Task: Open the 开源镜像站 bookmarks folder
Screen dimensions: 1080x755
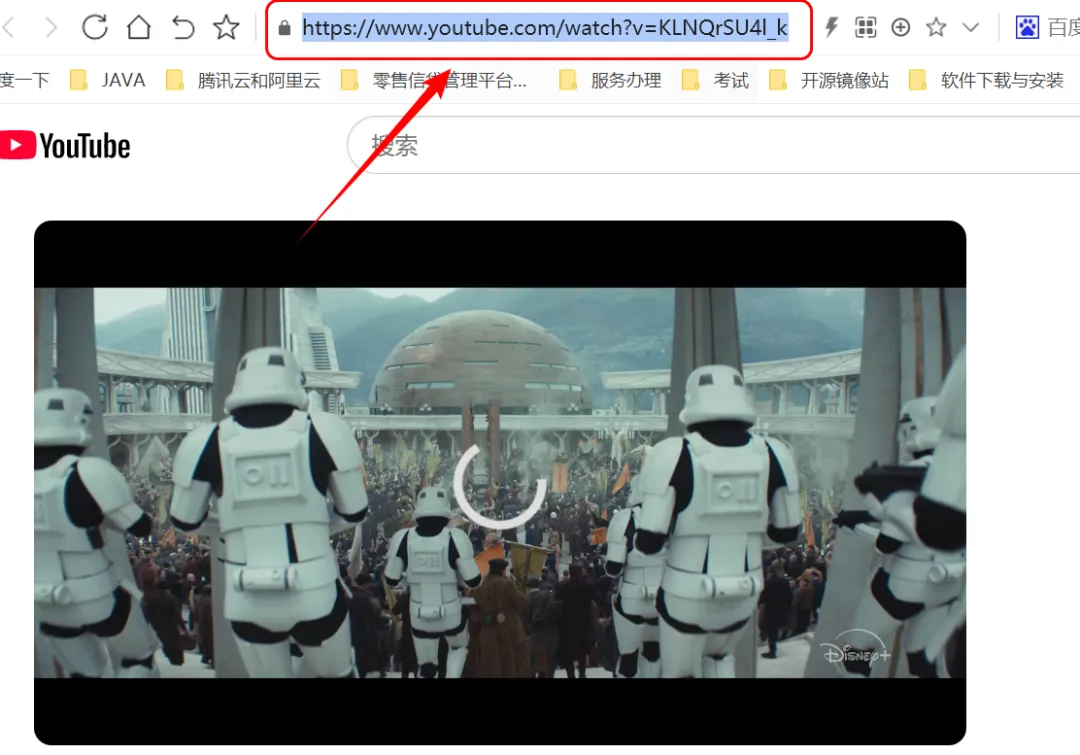Action: pos(829,81)
